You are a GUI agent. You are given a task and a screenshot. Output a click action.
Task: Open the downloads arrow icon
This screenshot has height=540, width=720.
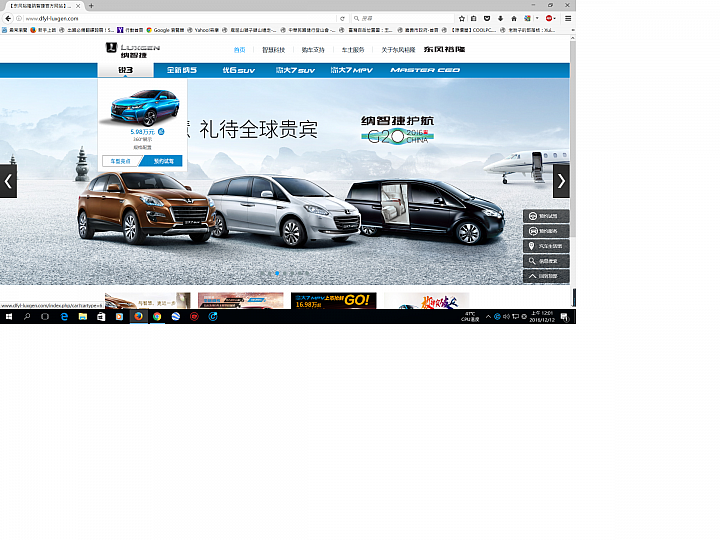(x=501, y=18)
